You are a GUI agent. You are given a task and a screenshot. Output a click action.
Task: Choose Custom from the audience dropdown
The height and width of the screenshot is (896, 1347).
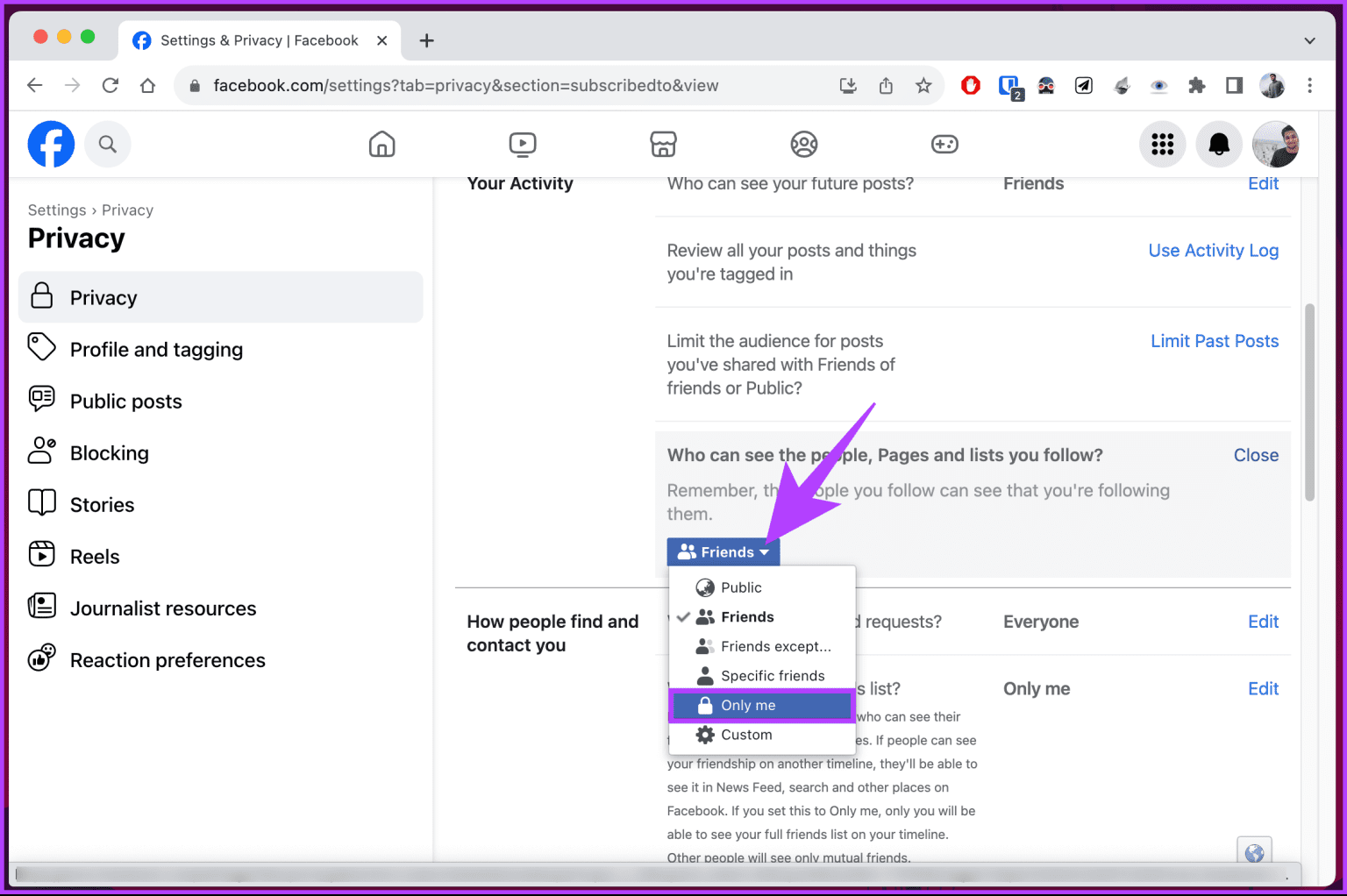746,735
